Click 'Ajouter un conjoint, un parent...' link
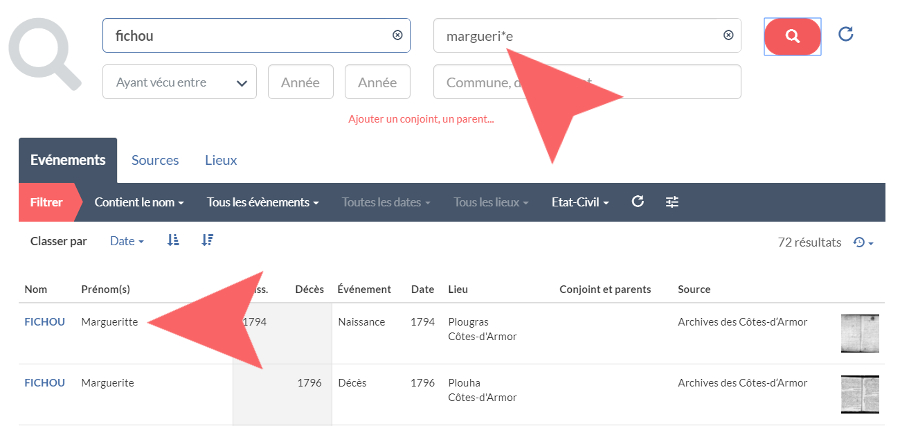The height and width of the screenshot is (426, 900). [421, 119]
